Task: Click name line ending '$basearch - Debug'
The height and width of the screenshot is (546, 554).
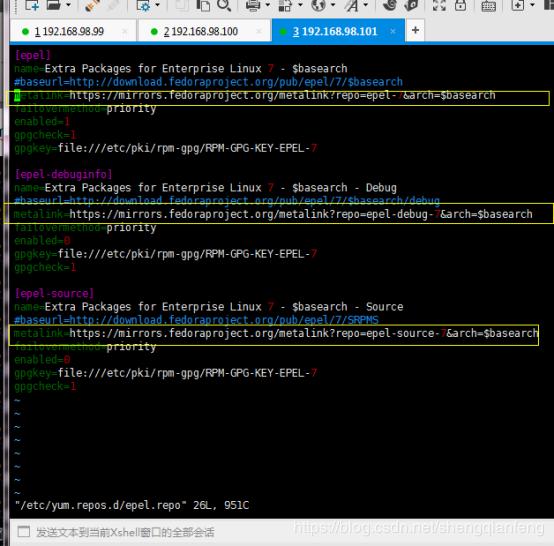Action: [205, 188]
